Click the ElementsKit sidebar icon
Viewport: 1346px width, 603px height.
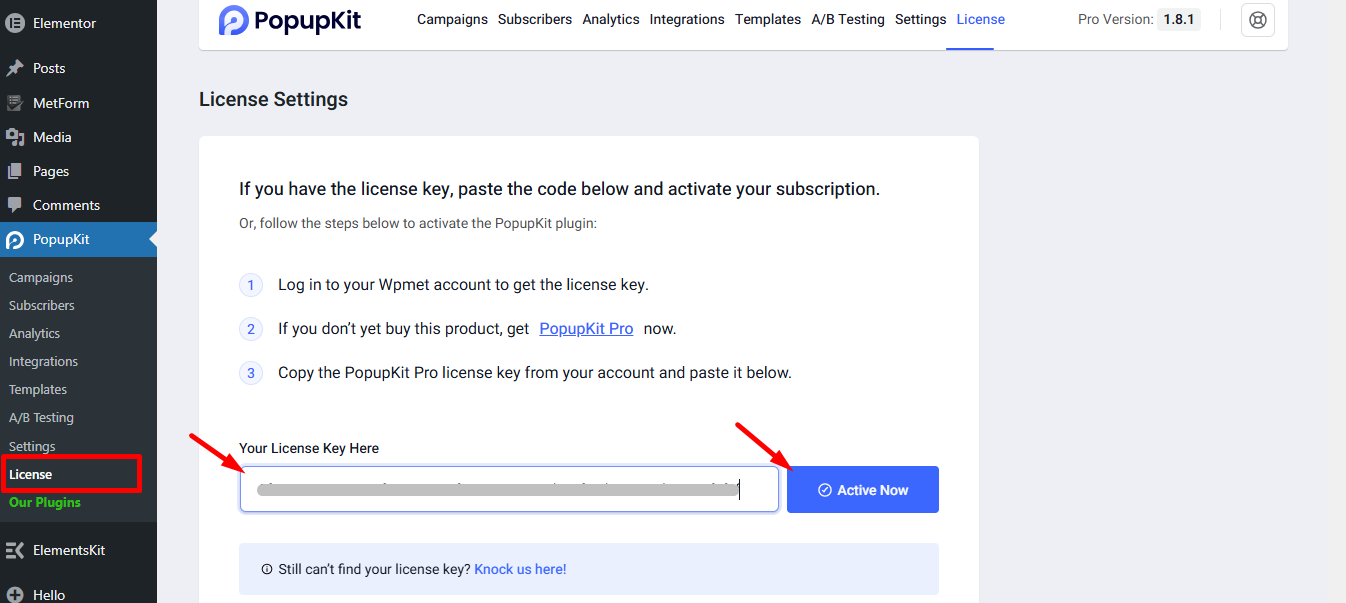(x=15, y=549)
